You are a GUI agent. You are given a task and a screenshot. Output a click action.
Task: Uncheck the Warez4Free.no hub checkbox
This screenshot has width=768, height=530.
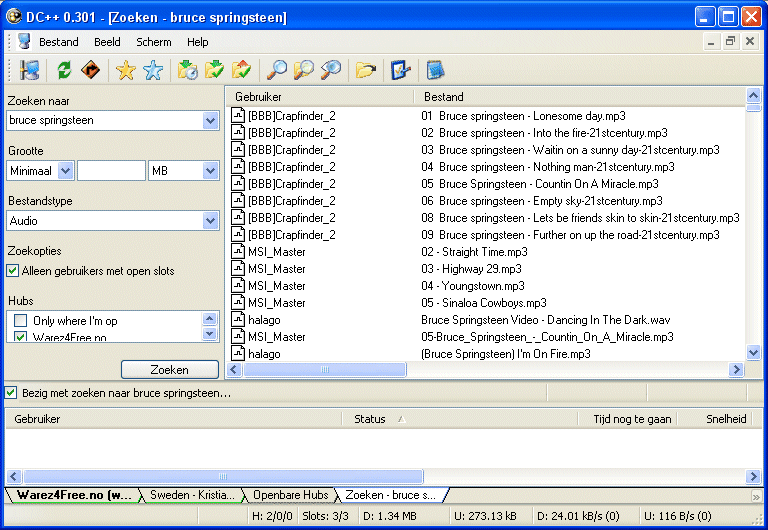click(21, 337)
